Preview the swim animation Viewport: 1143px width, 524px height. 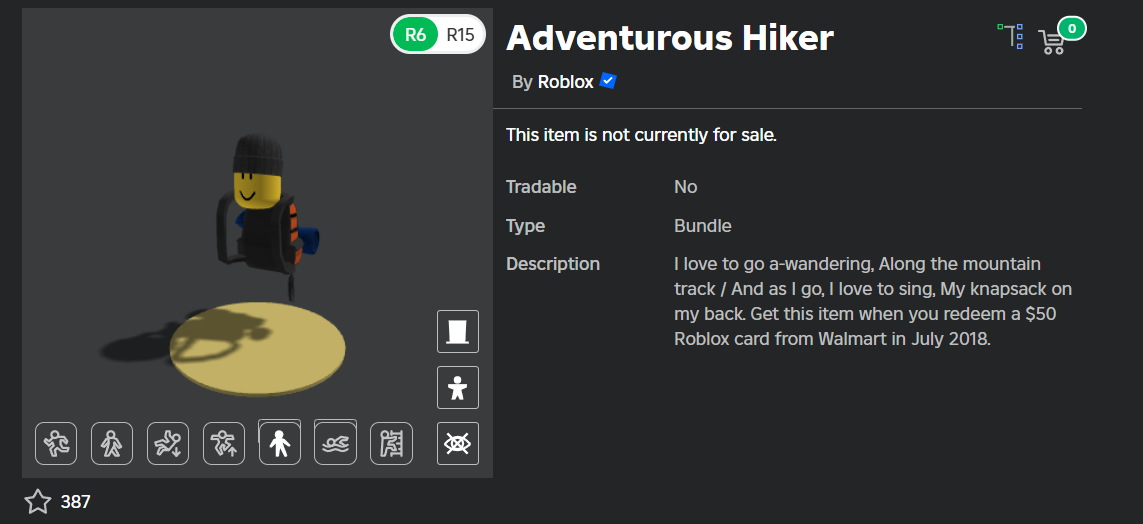click(x=335, y=443)
